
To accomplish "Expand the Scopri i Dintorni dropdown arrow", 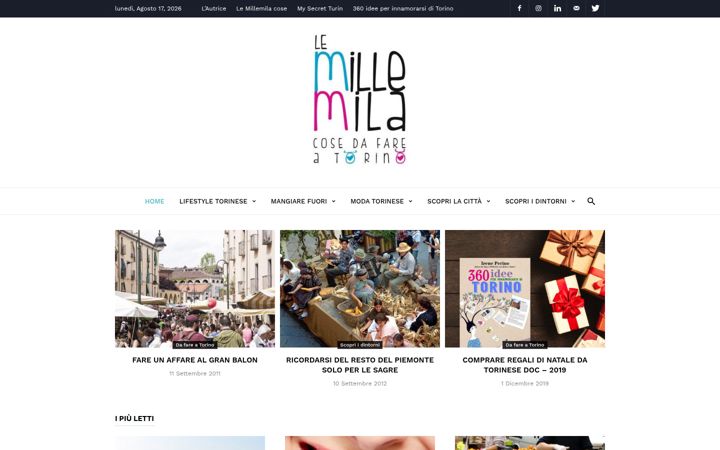I will click(x=573, y=201).
